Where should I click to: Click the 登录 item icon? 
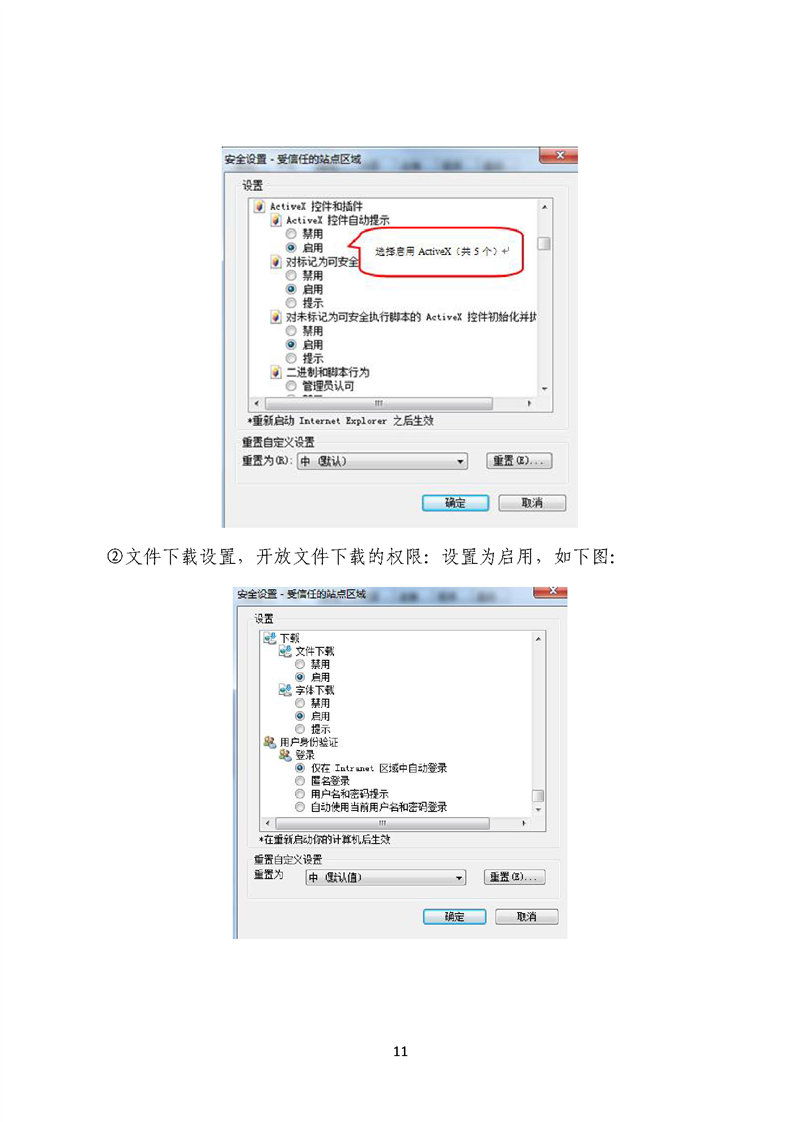(x=285, y=755)
